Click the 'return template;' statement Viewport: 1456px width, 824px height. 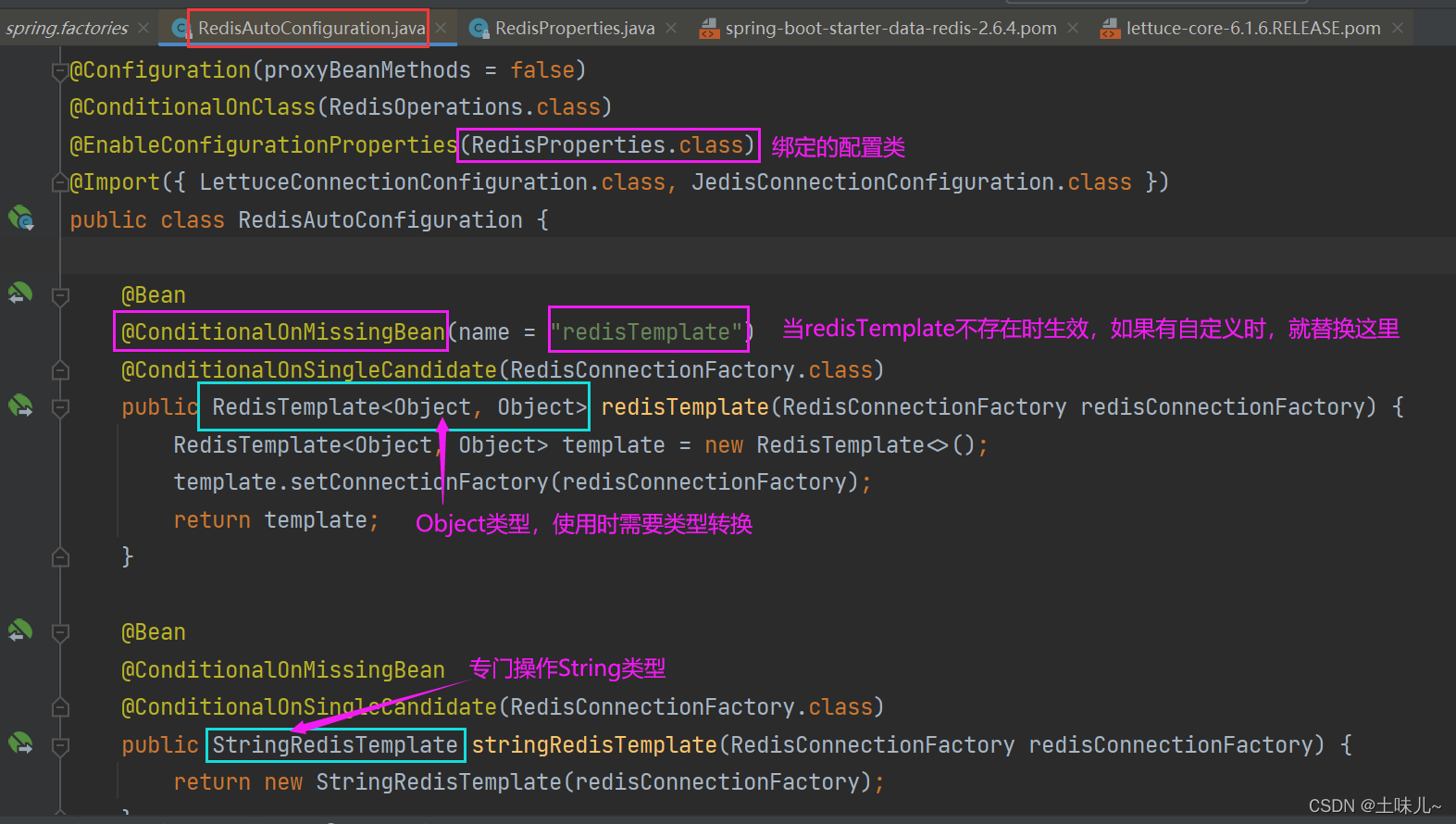click(276, 520)
